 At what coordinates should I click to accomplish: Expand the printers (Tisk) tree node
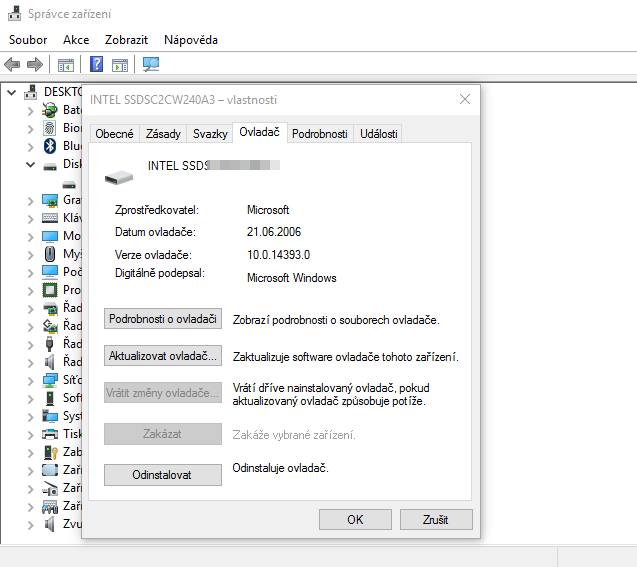[30, 435]
